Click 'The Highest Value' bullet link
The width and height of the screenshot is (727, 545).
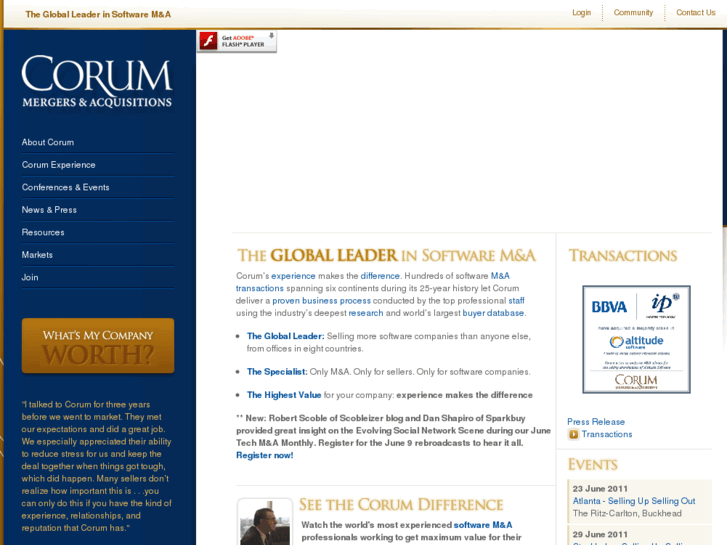[284, 395]
